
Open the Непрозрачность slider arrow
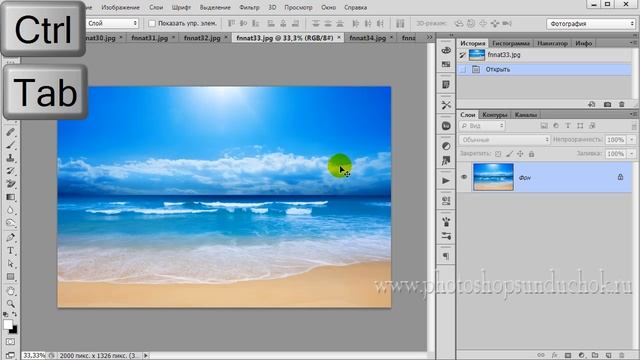[x=631, y=140]
